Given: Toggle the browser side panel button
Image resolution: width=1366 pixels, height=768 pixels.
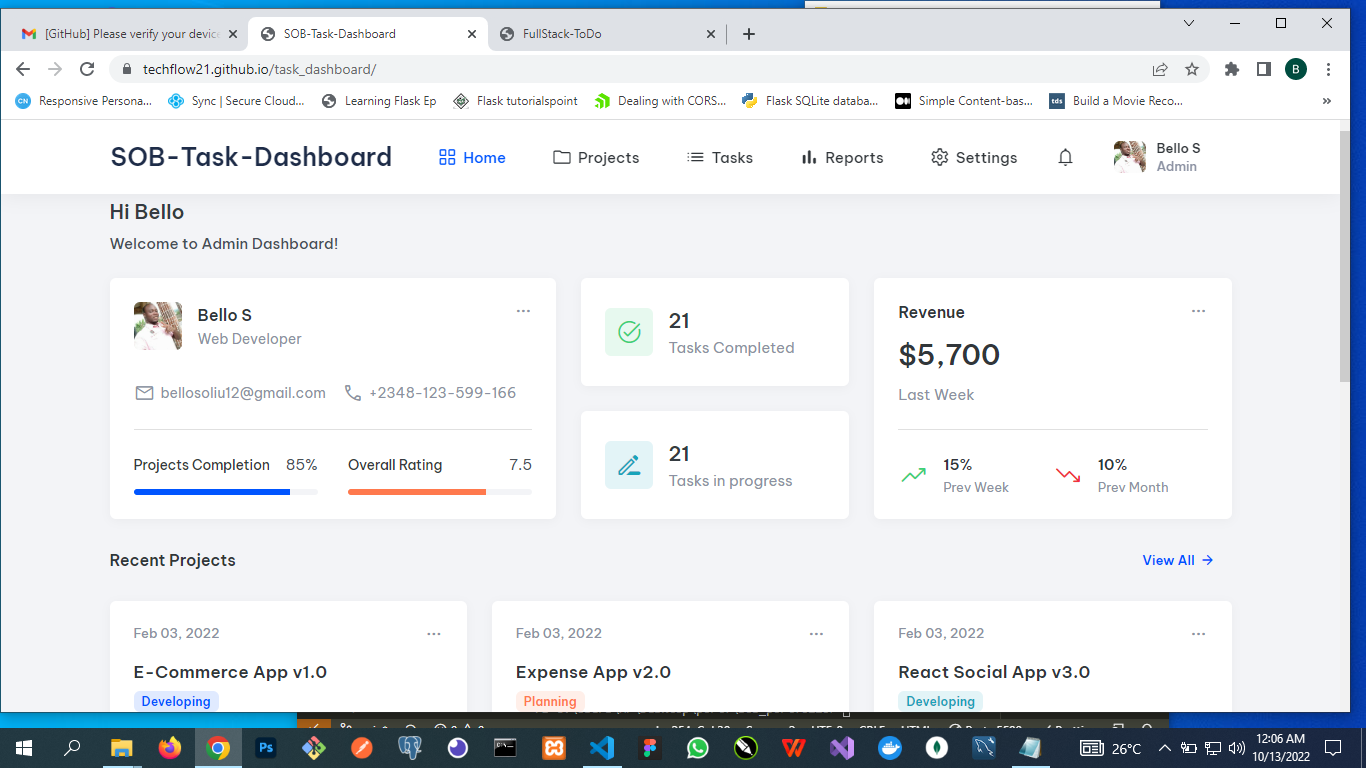Looking at the screenshot, I should pos(1264,69).
